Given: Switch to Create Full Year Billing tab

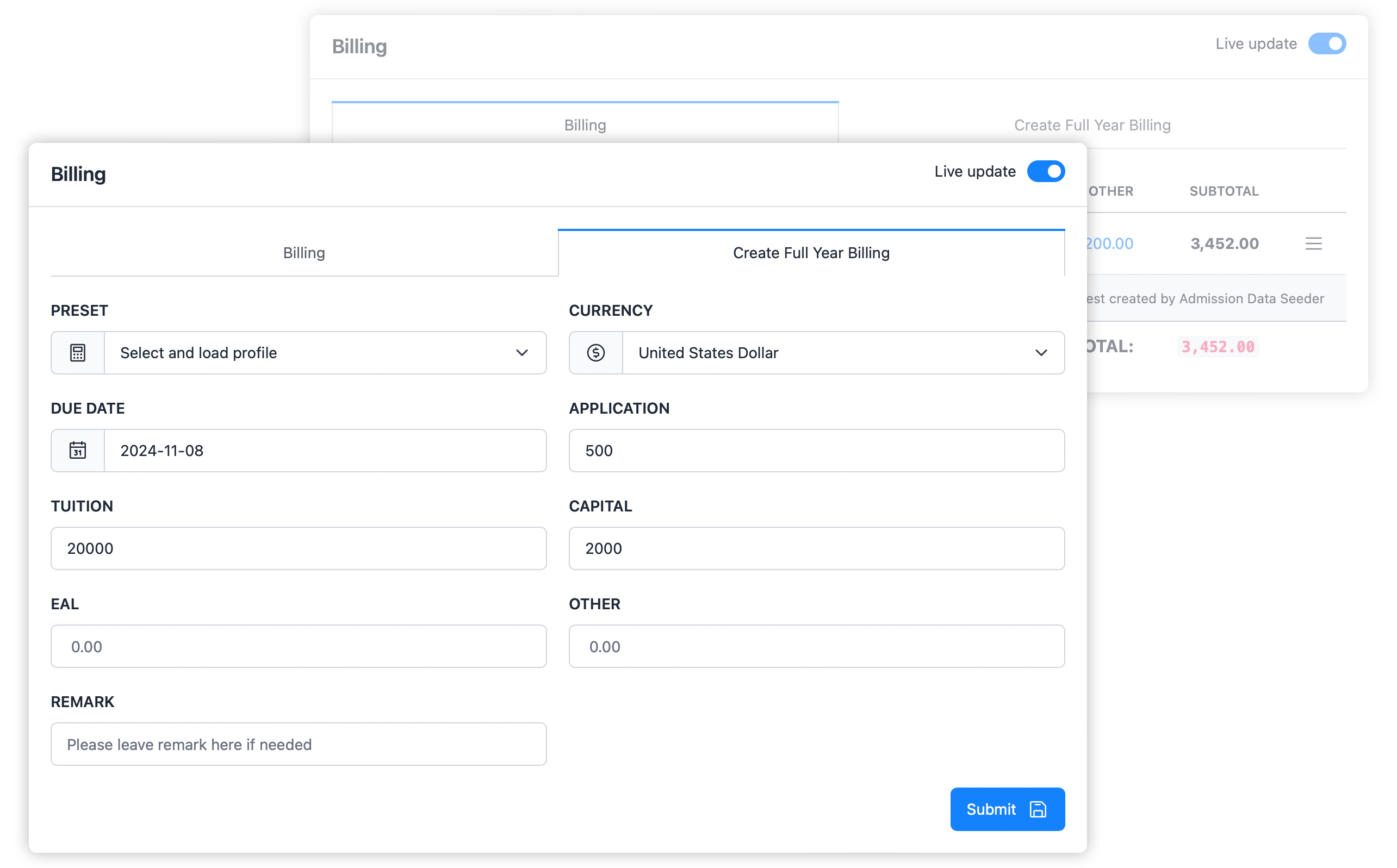Looking at the screenshot, I should pyautogui.click(x=811, y=252).
